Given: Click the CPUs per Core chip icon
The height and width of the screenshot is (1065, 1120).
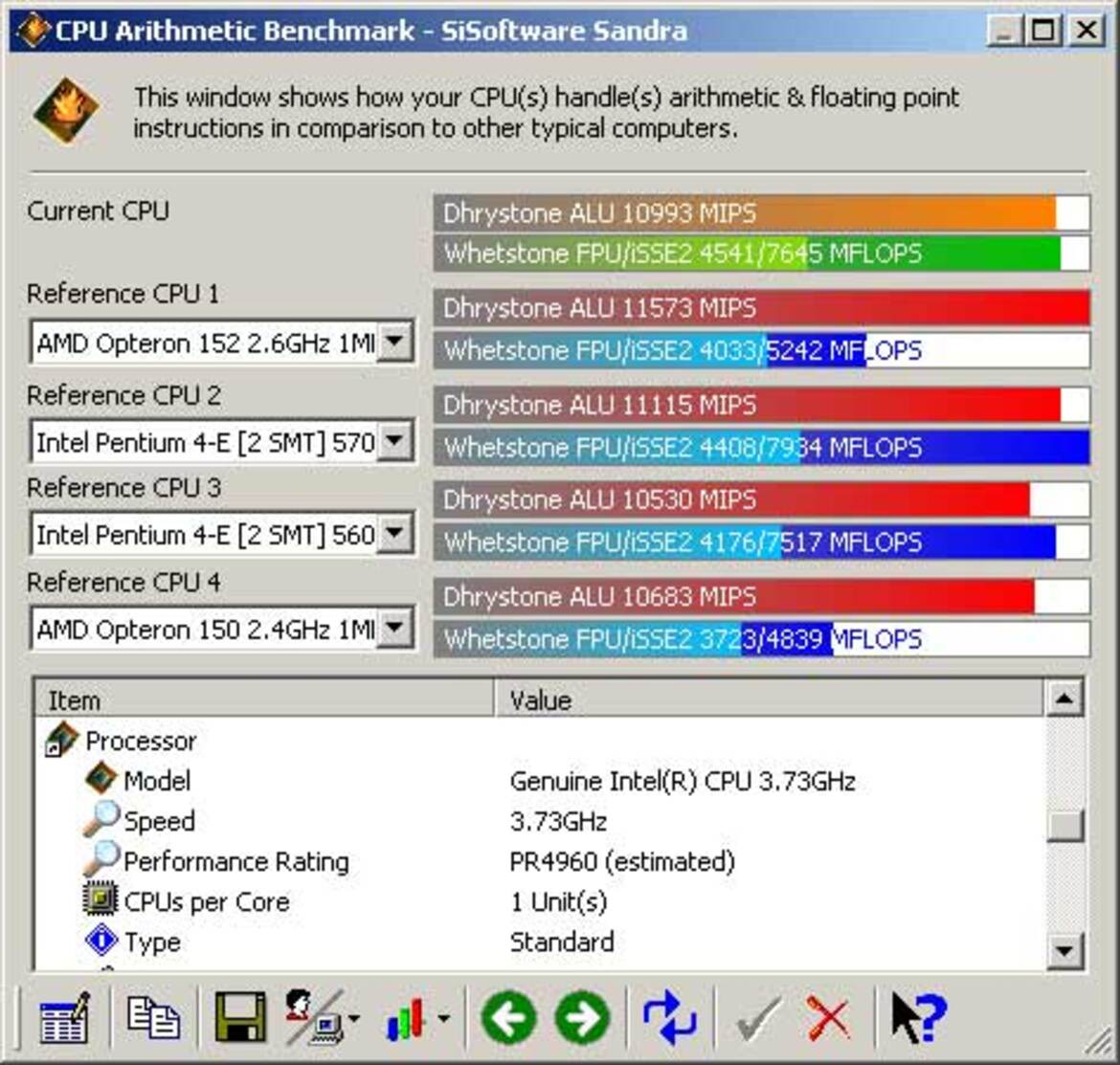Looking at the screenshot, I should [101, 900].
